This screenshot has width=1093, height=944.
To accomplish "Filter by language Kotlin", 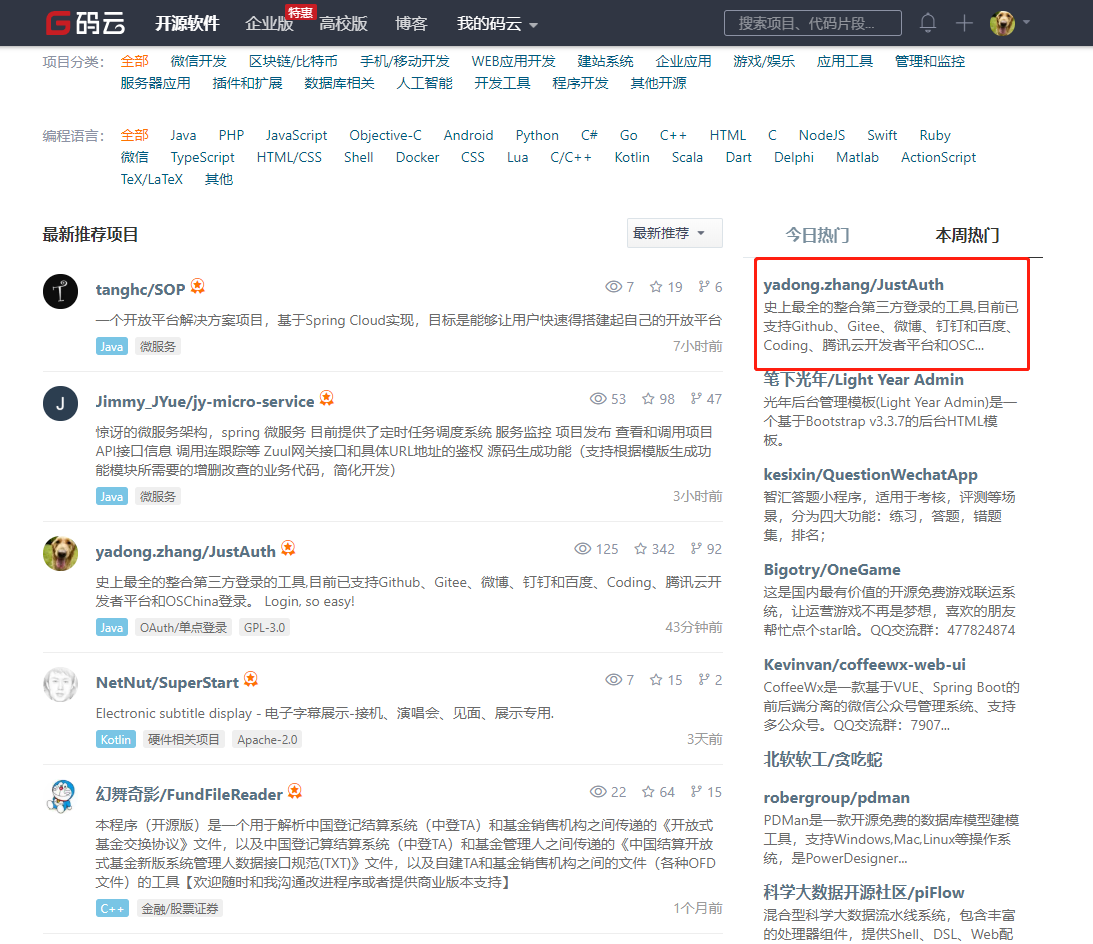I will pos(632,158).
